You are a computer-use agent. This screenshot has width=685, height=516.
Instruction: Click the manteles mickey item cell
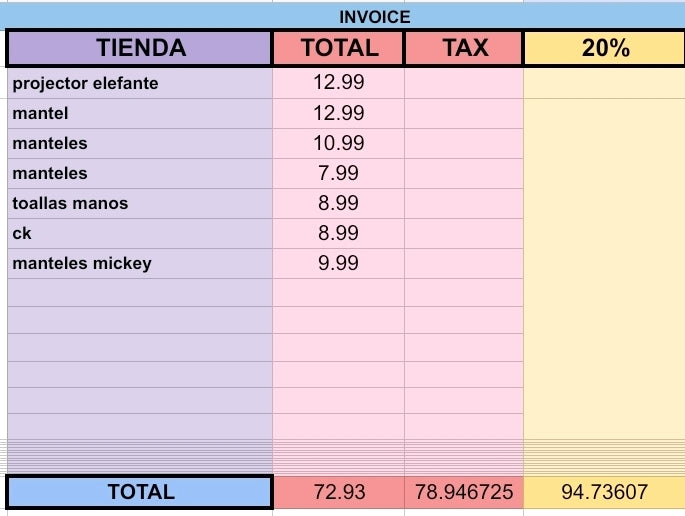140,263
